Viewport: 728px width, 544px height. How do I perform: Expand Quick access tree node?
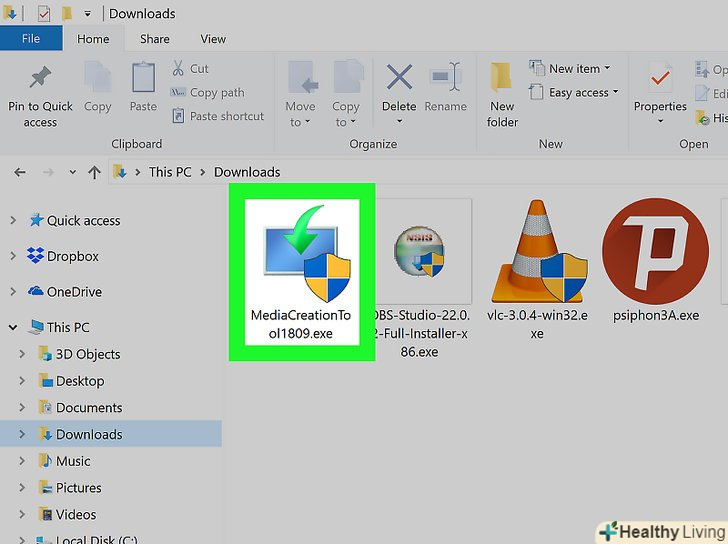(13, 220)
